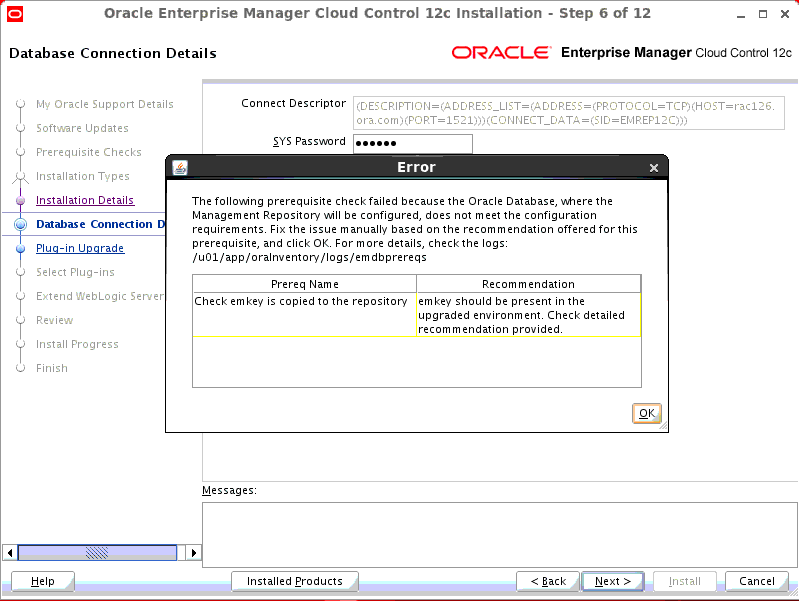Image resolution: width=799 pixels, height=601 pixels.
Task: Click the Installation Types step
Action: point(83,176)
